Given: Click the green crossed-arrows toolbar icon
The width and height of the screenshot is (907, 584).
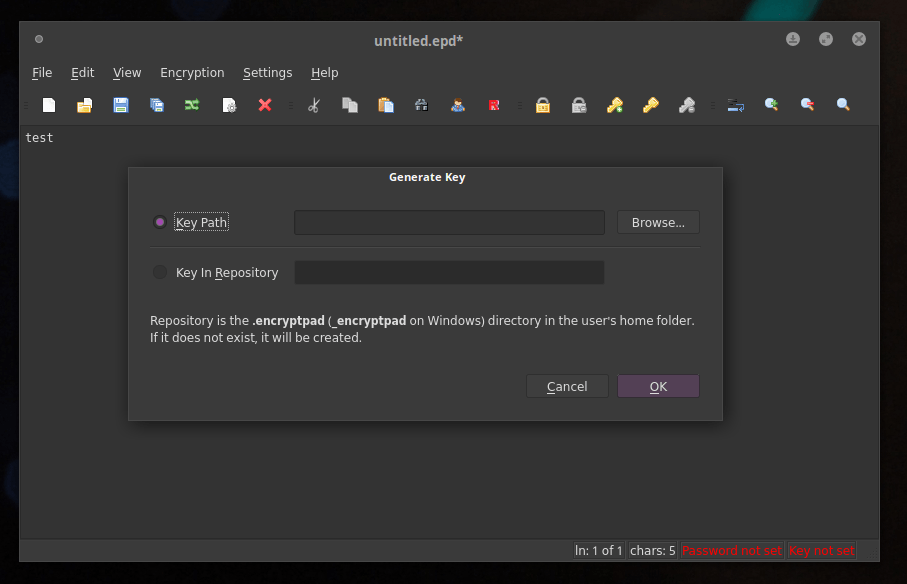Looking at the screenshot, I should (192, 105).
